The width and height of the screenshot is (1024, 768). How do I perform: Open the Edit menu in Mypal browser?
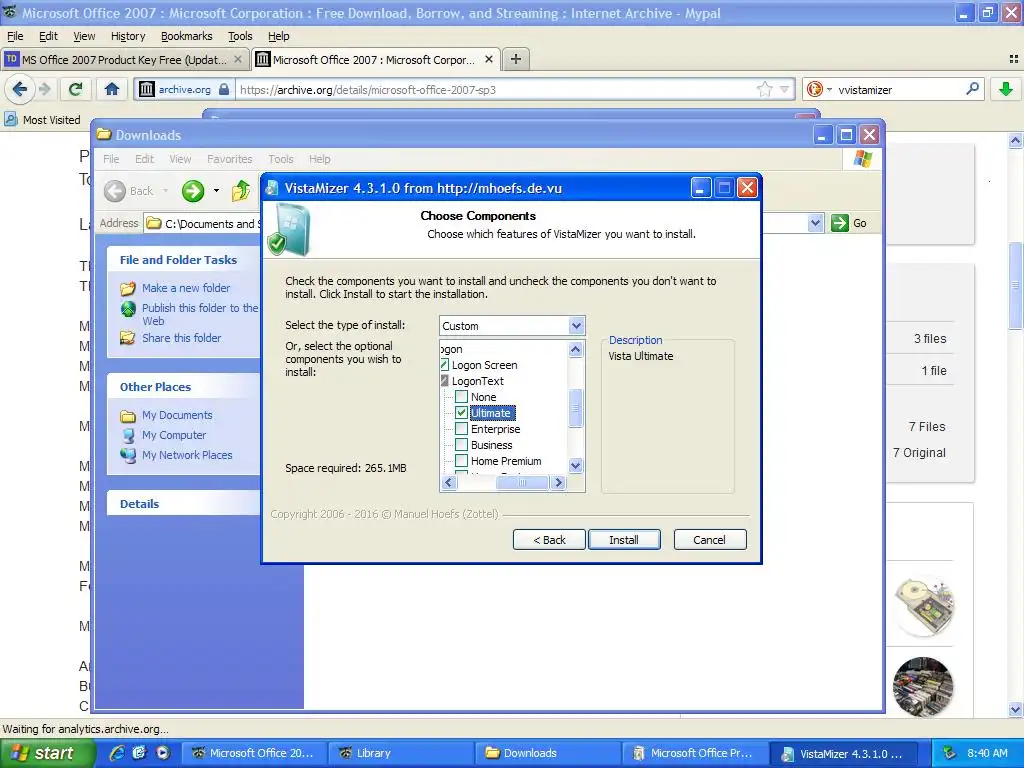pos(48,37)
